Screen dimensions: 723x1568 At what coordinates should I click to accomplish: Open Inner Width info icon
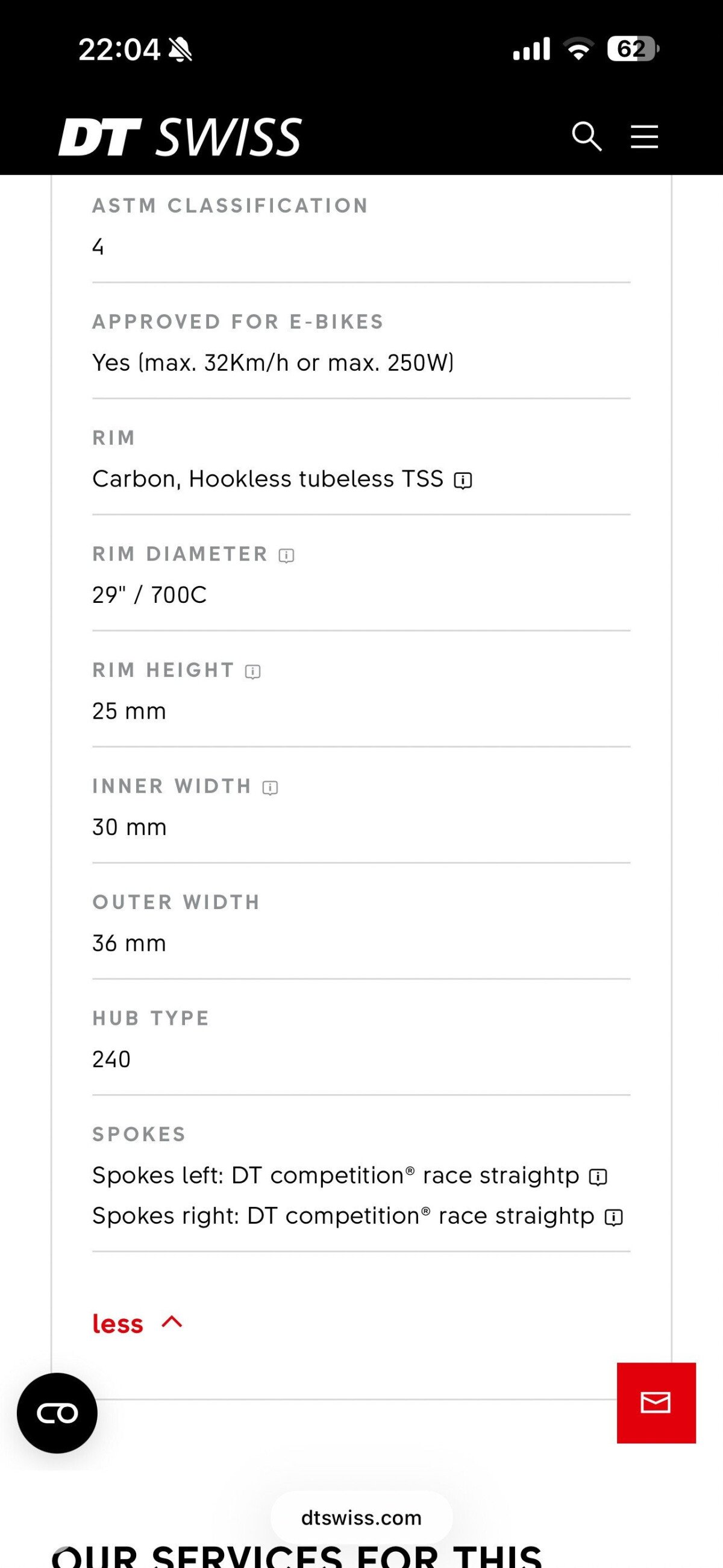point(270,788)
